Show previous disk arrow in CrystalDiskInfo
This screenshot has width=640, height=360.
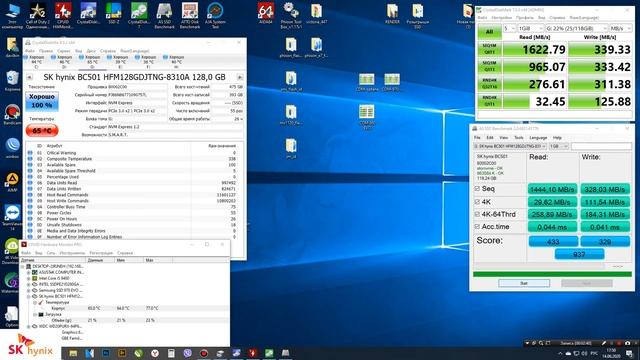click(29, 77)
